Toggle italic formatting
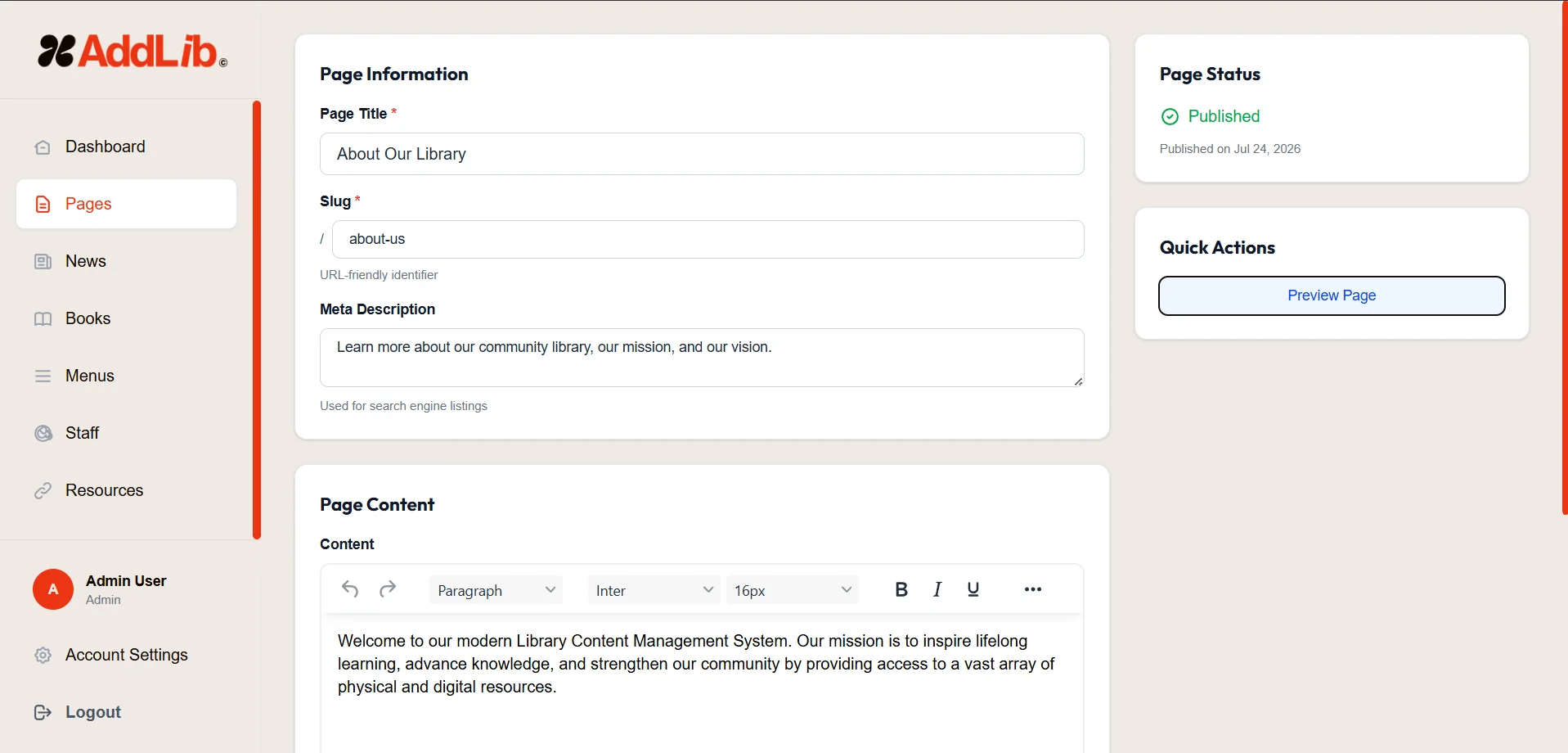Image resolution: width=1568 pixels, height=753 pixels. click(937, 589)
